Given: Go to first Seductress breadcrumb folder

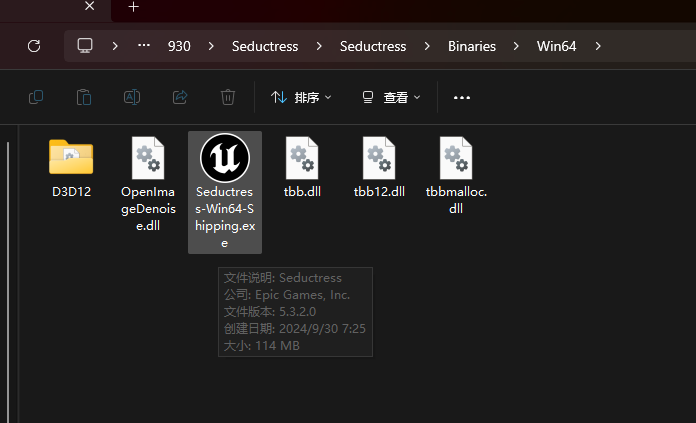Looking at the screenshot, I should [x=265, y=46].
